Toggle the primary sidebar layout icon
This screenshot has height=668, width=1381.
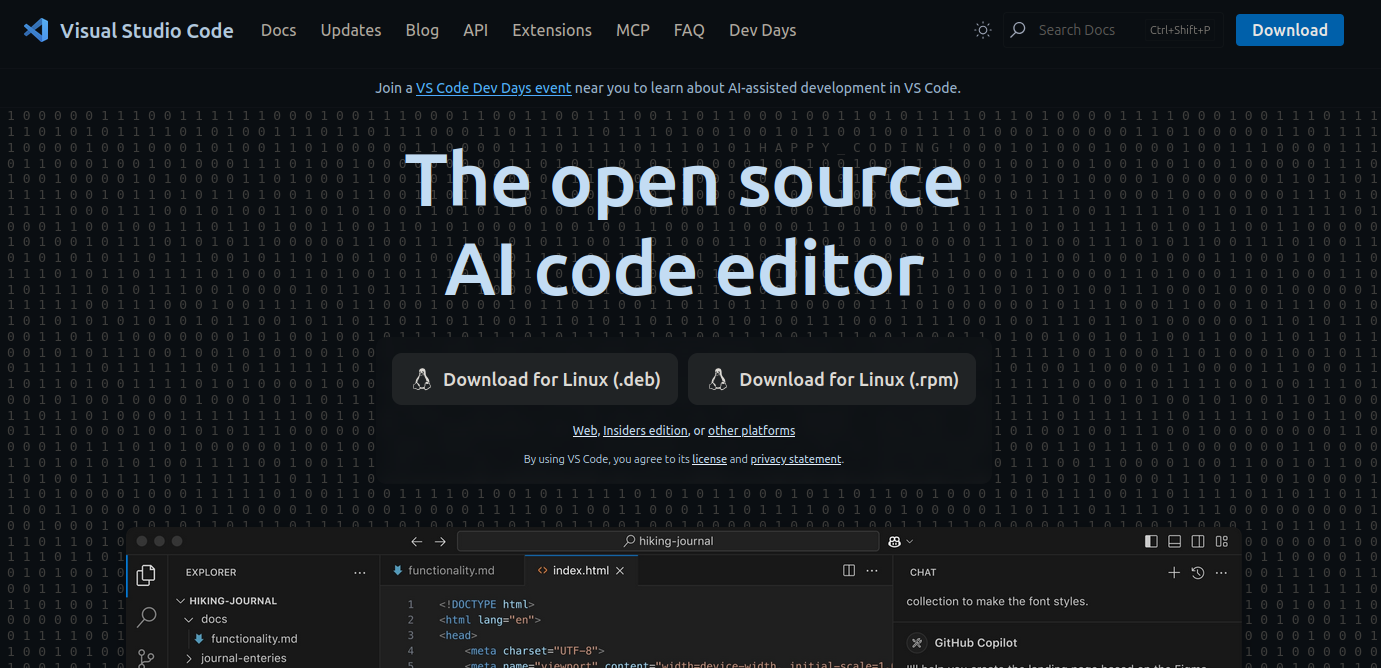1151,541
